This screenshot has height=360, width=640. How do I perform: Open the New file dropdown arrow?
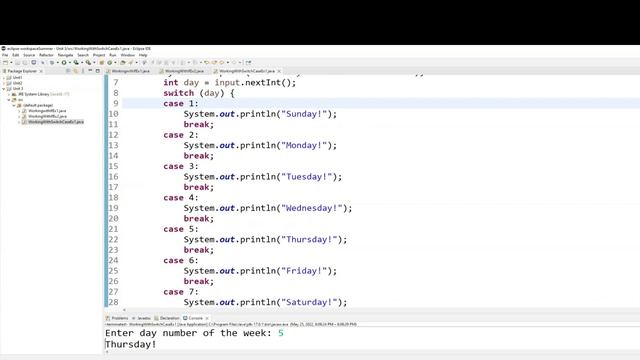(11, 62)
